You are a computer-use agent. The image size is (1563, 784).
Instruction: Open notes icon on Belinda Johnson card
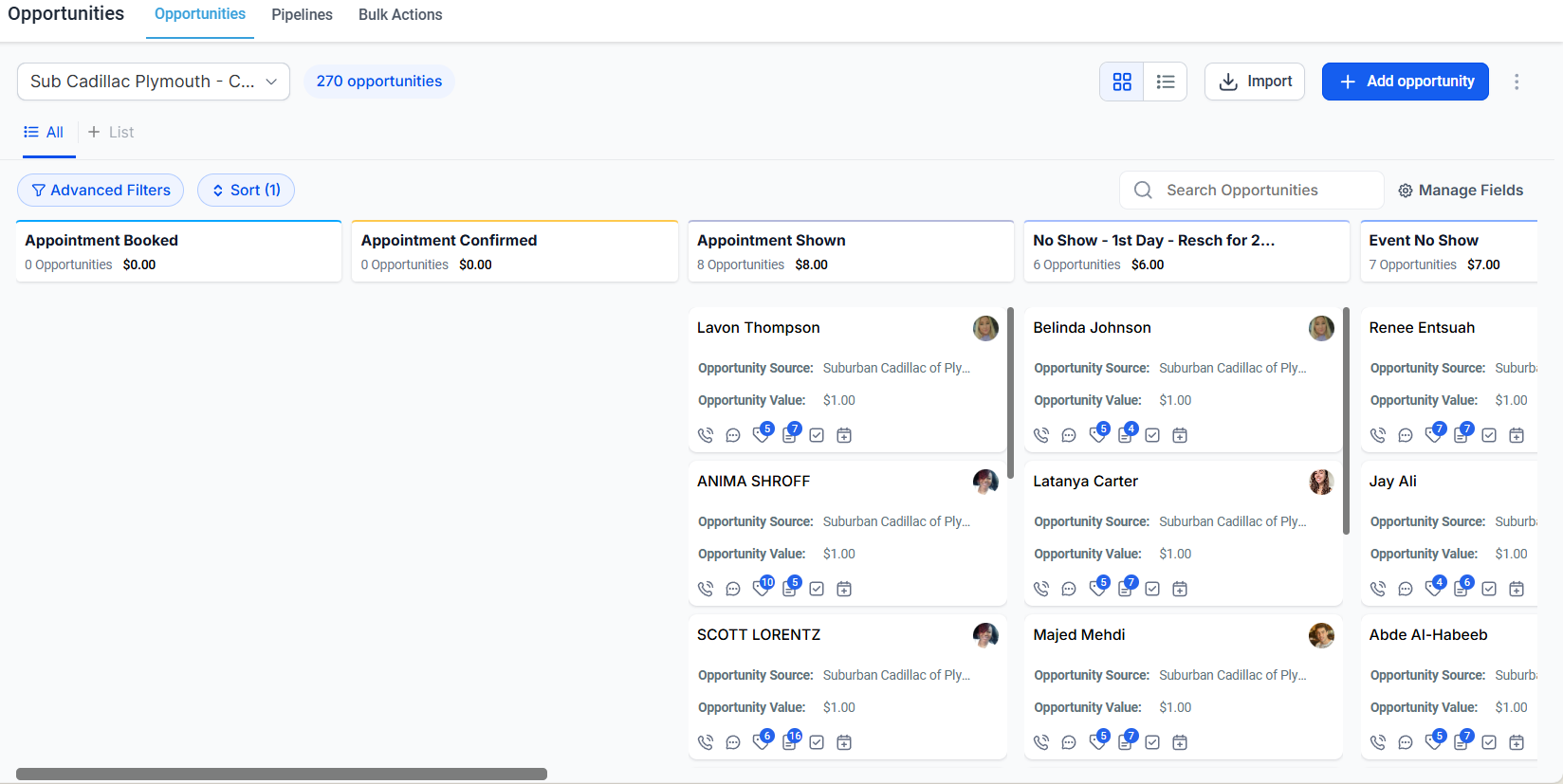[x=1125, y=435]
